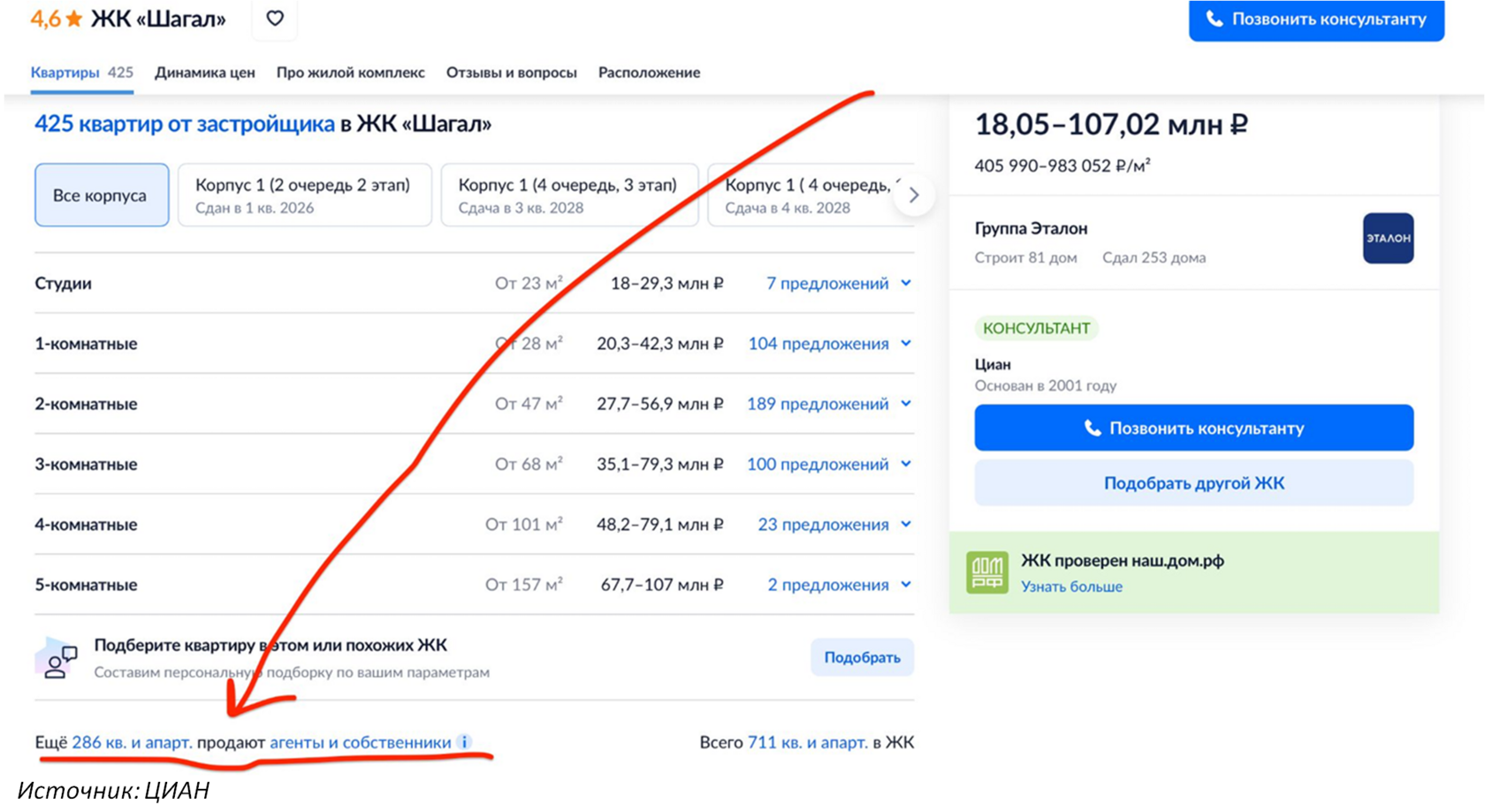
Task: Expand 5-комнатные 2 предложения row
Action: [839, 585]
